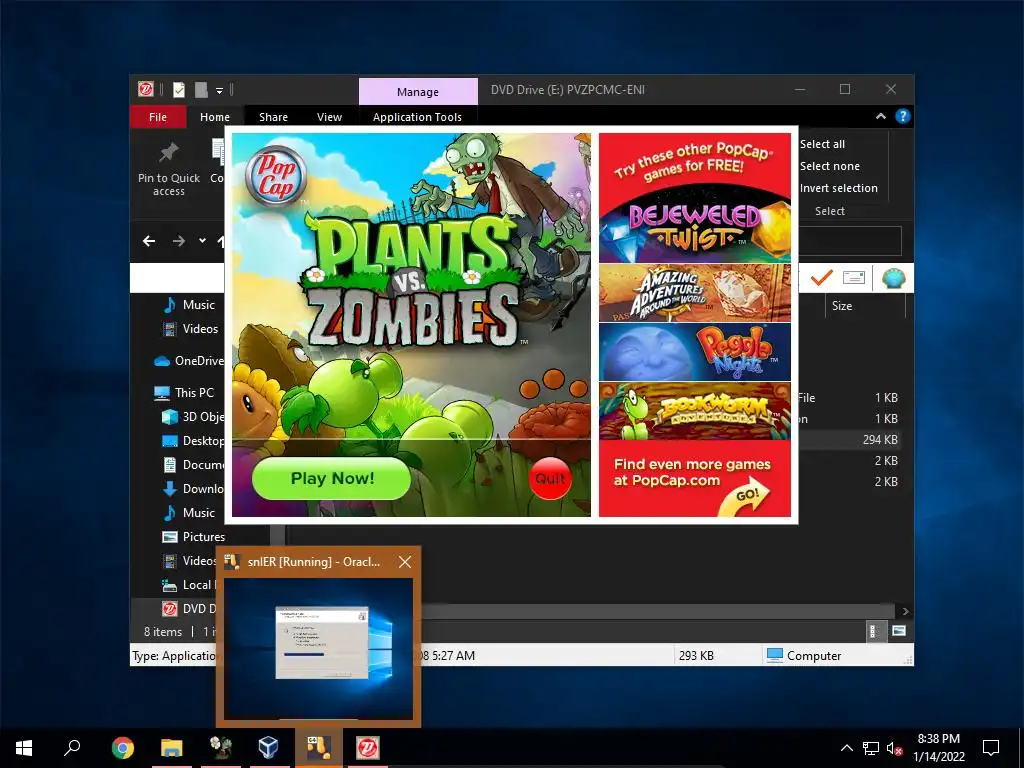Open the Application Tools tab

tap(417, 117)
